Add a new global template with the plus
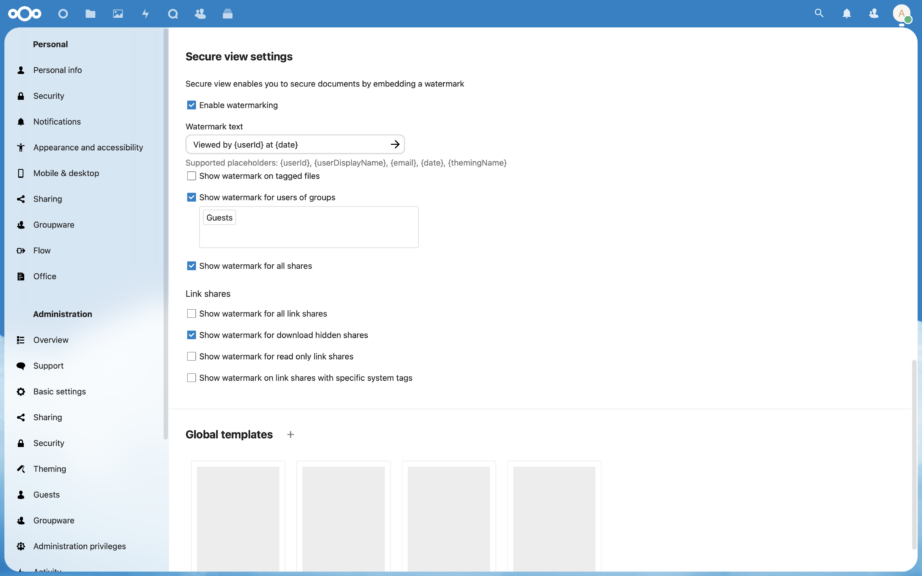This screenshot has height=576, width=922. point(289,434)
